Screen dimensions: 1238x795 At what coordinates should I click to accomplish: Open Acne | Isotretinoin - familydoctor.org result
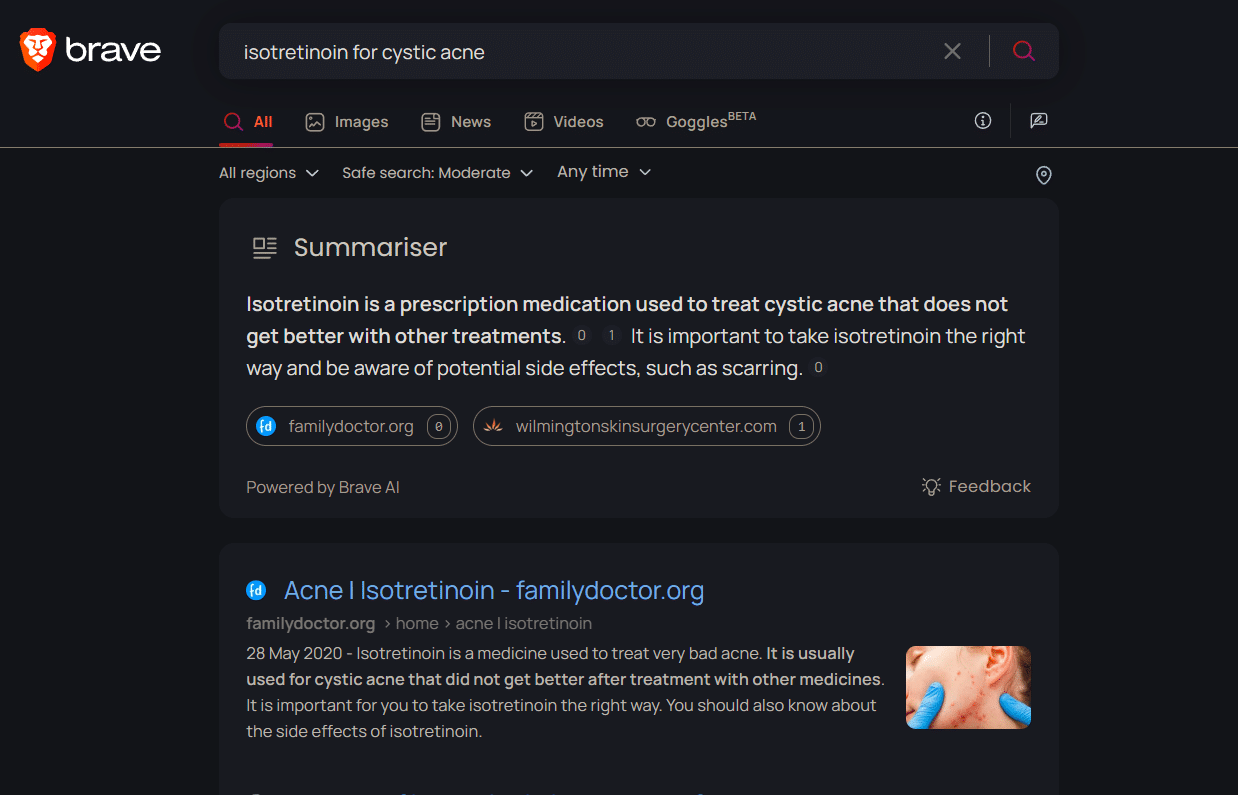coord(494,591)
